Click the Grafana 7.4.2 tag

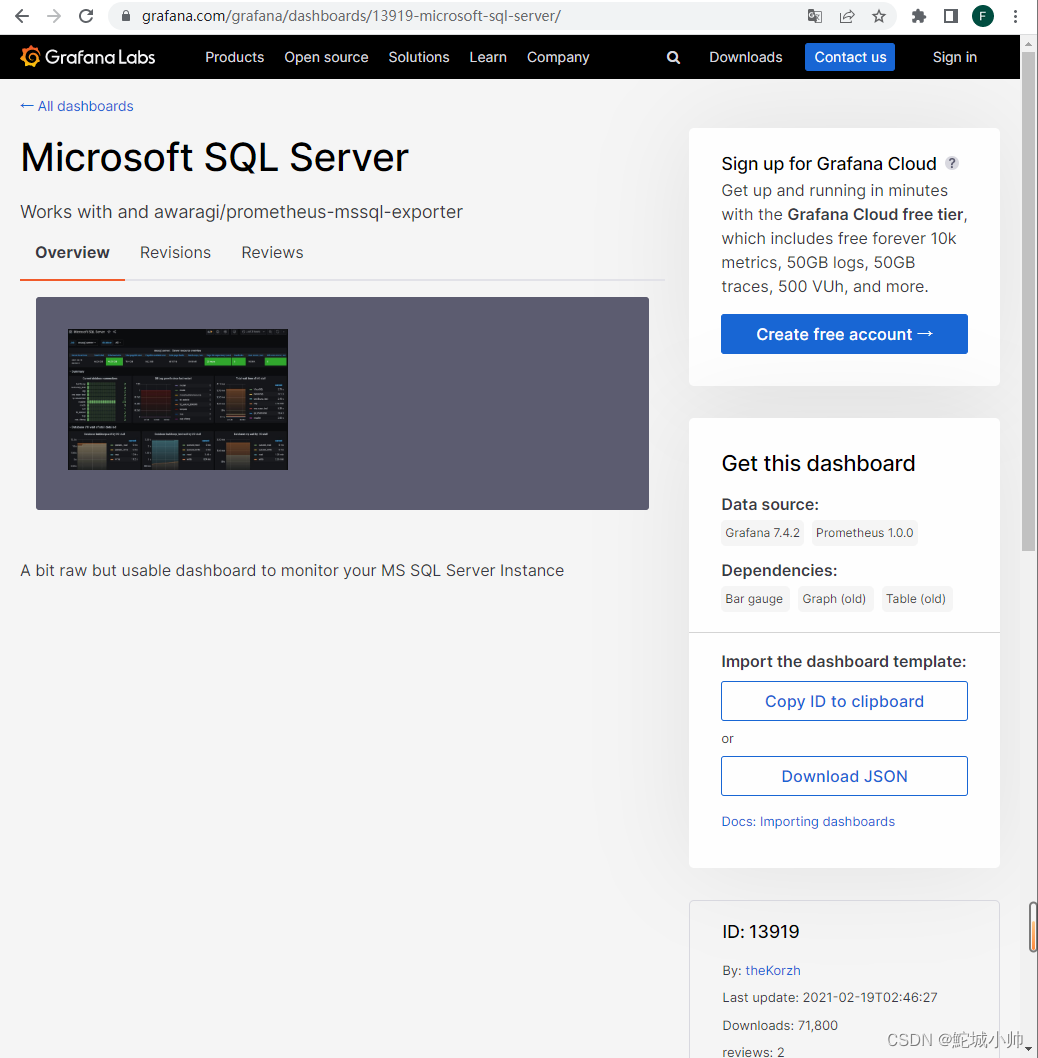pyautogui.click(x=762, y=532)
